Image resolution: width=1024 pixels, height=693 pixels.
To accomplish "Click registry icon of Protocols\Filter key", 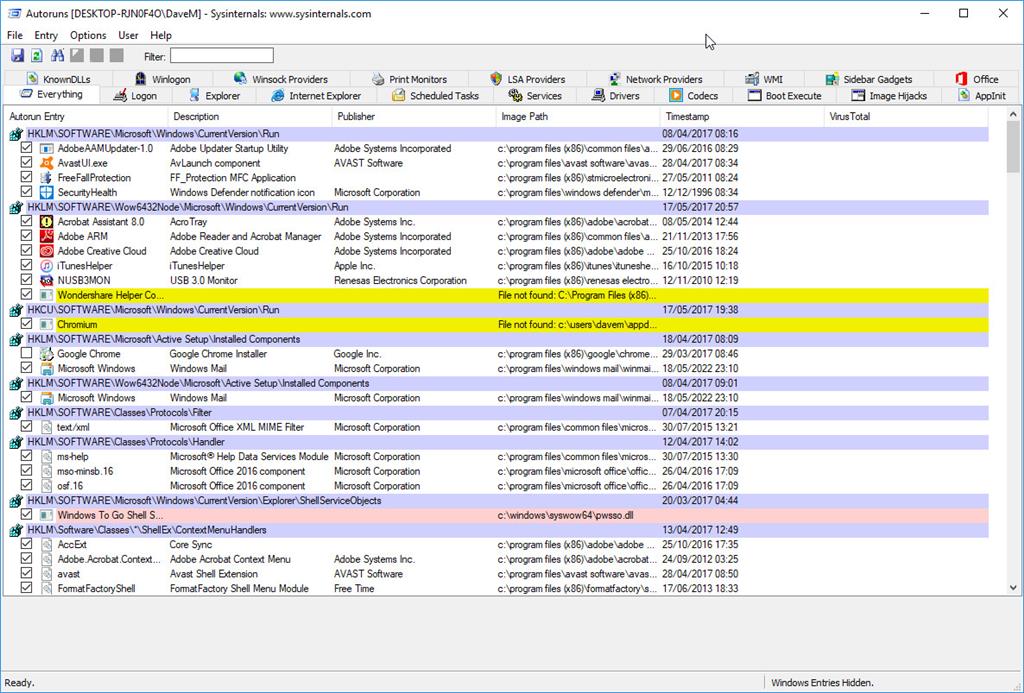I will click(x=16, y=413).
